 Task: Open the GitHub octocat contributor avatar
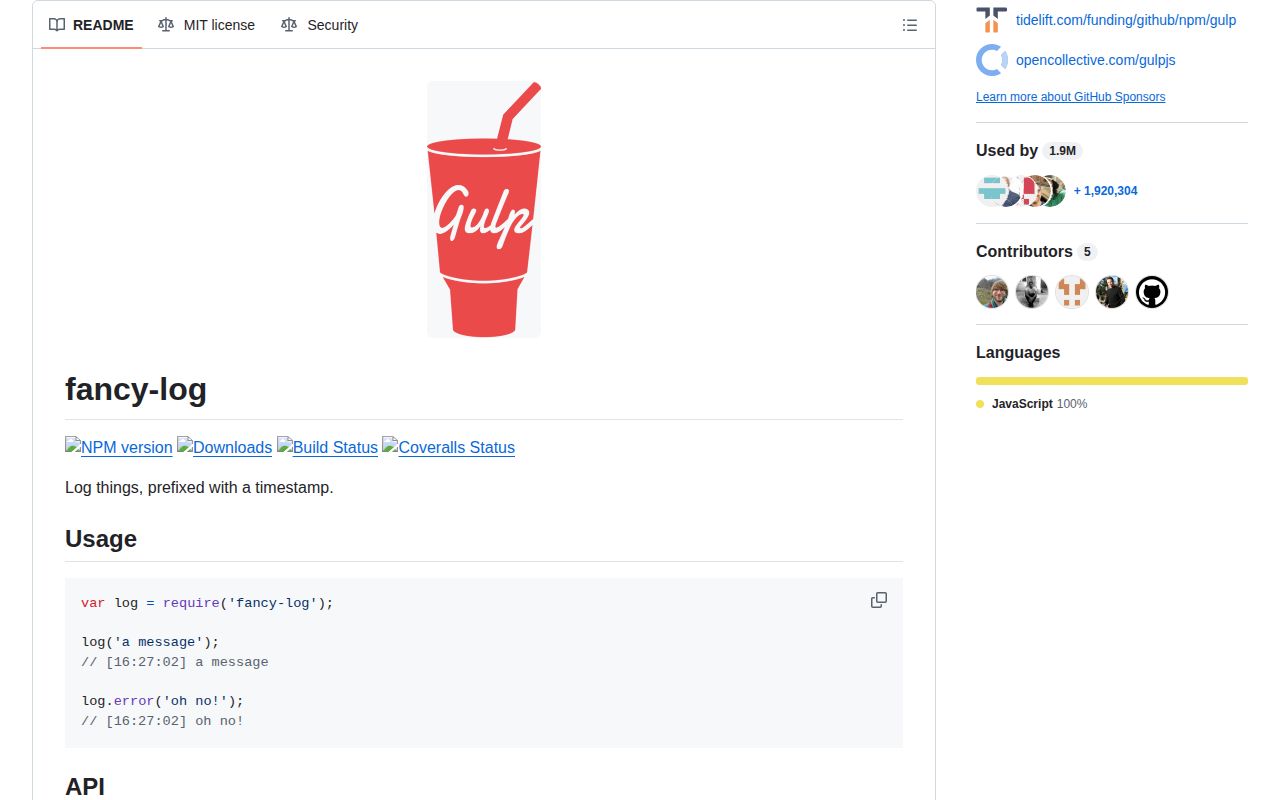point(1152,292)
